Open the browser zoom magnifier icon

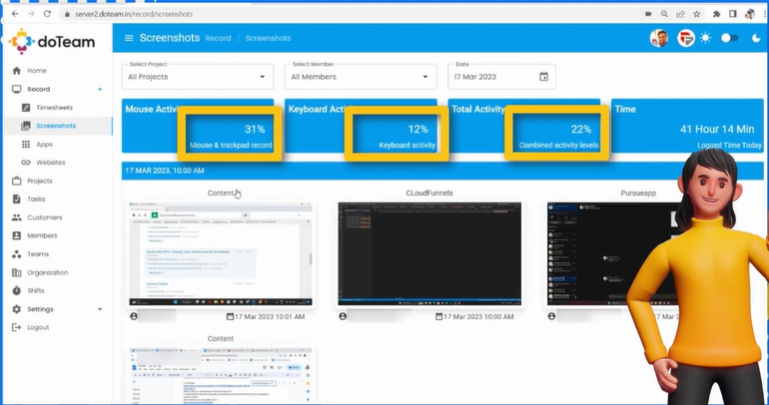(x=664, y=14)
